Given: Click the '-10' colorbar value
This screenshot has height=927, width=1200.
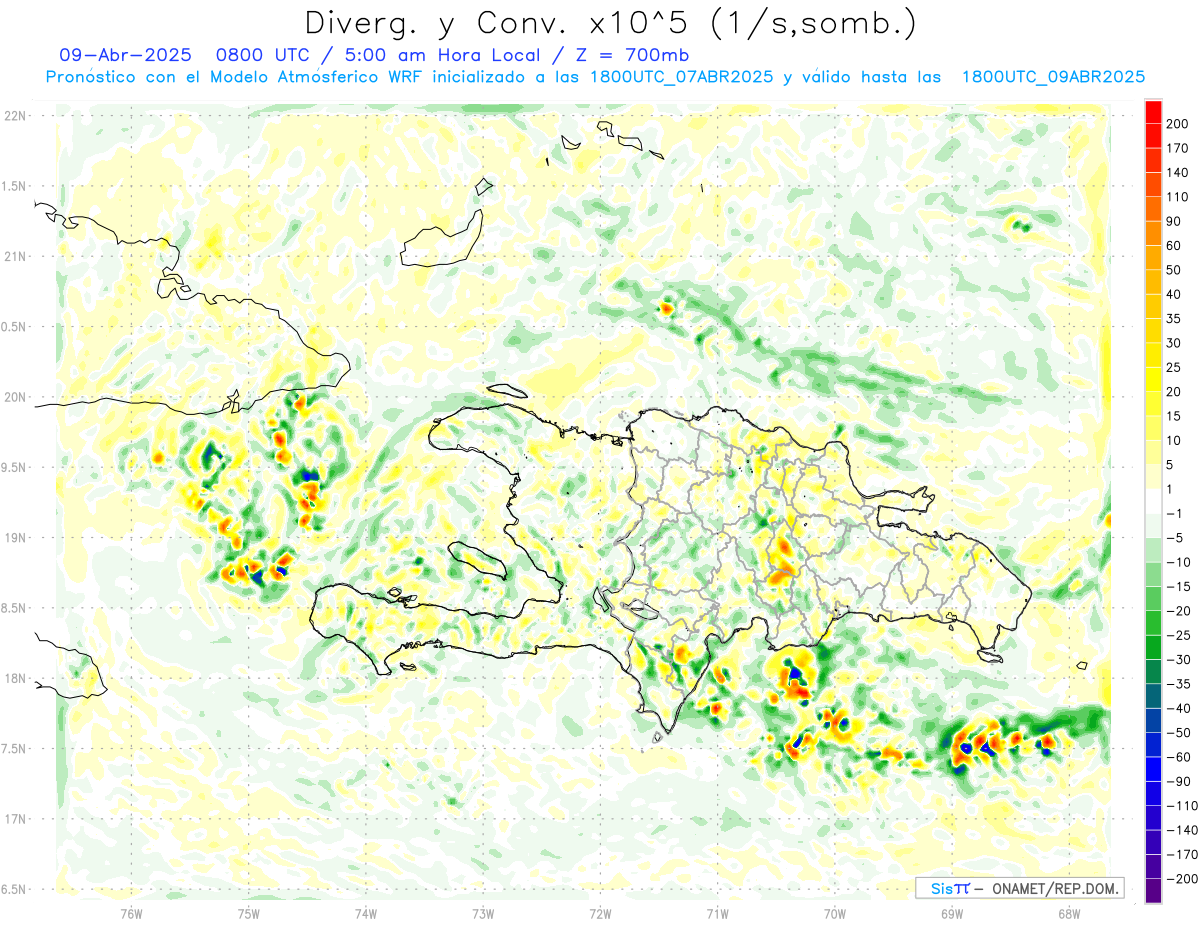Looking at the screenshot, I should point(1178,562).
